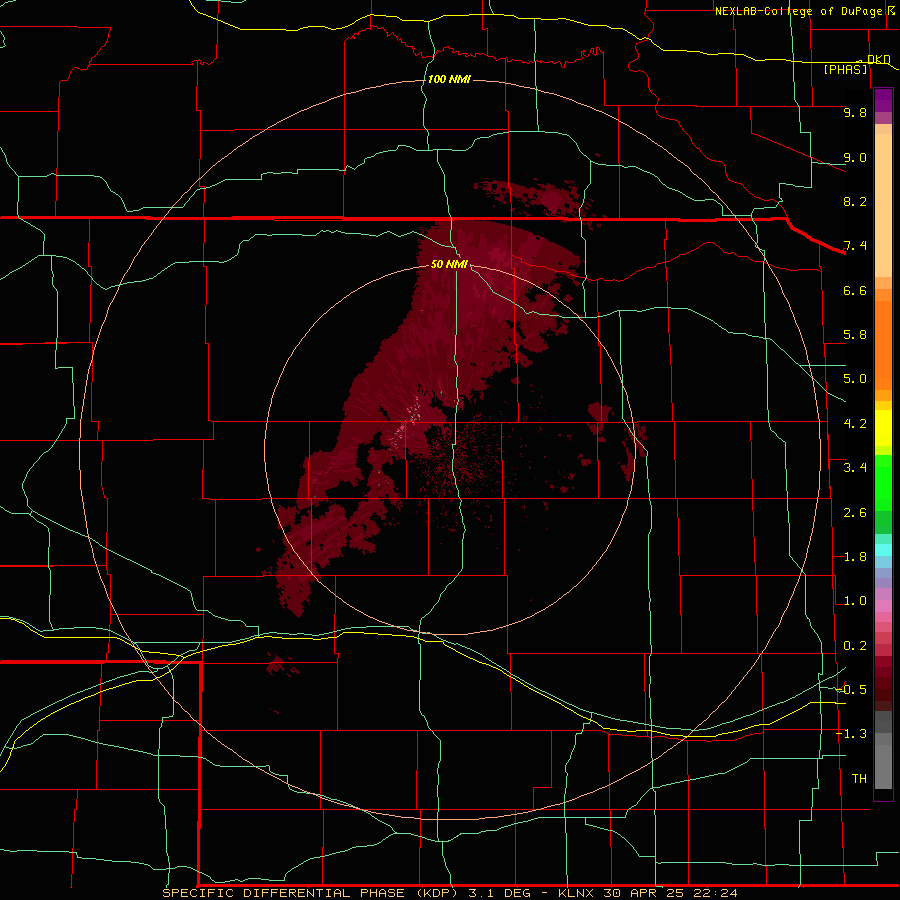Image resolution: width=900 pixels, height=900 pixels.
Task: Click the SPECIFIC DIFFERENTIAL PHASE (KDP) caption text
Action: click(309, 893)
